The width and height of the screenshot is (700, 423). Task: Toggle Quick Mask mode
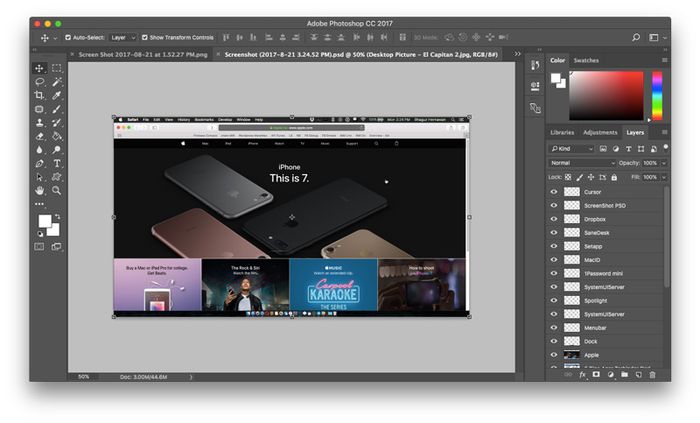click(39, 246)
